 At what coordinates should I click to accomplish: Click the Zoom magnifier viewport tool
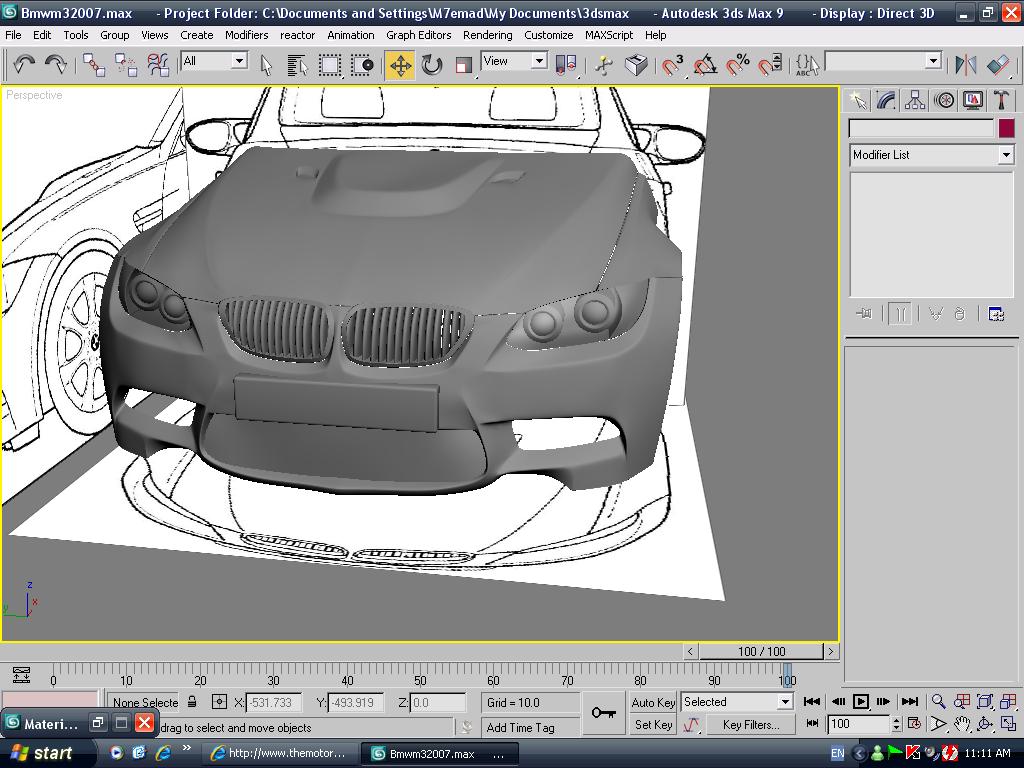pos(938,701)
